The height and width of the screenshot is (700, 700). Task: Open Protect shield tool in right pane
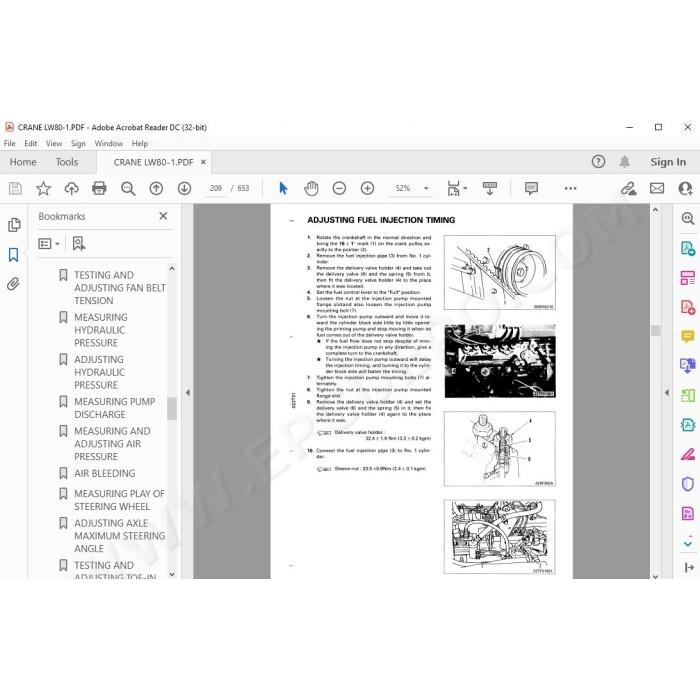click(x=688, y=483)
